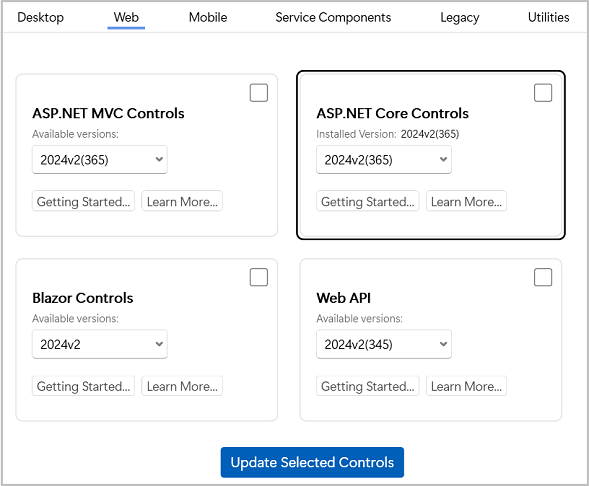
Task: Click Getting Started for ASP.NET MVC Controls
Action: click(83, 201)
